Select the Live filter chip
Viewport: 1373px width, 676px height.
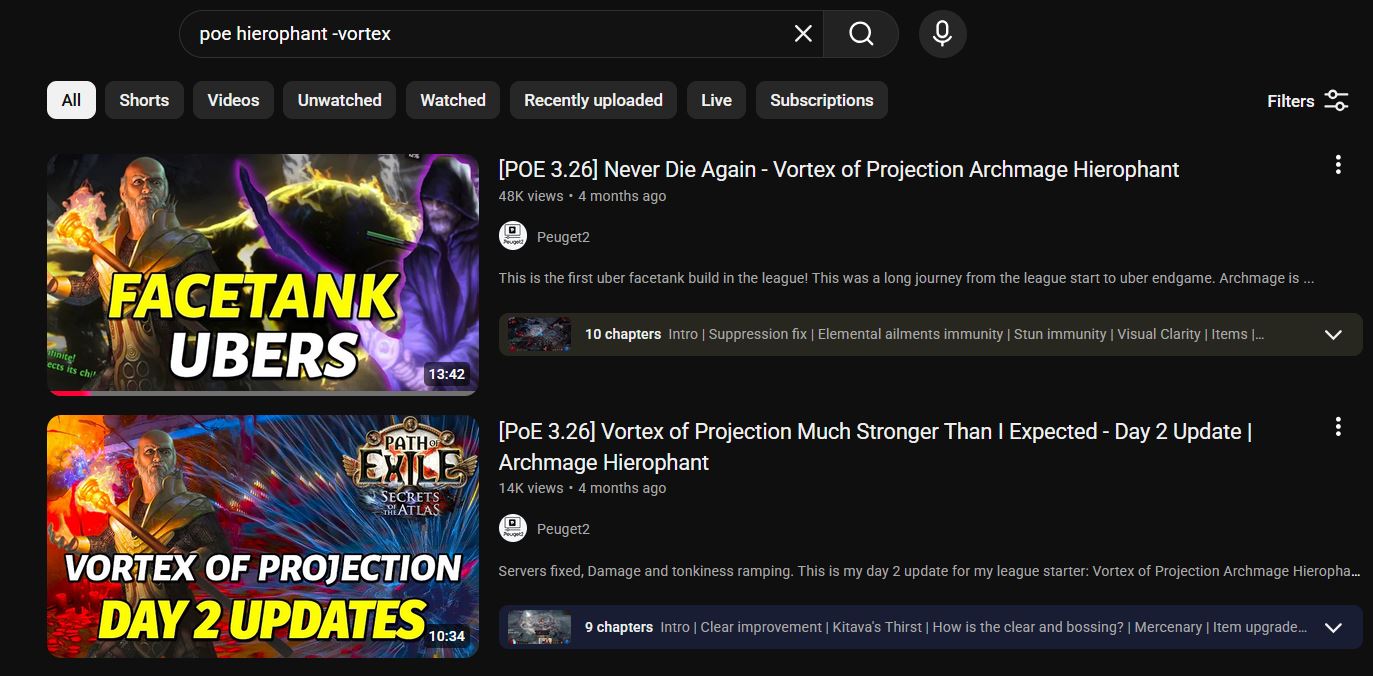click(x=716, y=100)
